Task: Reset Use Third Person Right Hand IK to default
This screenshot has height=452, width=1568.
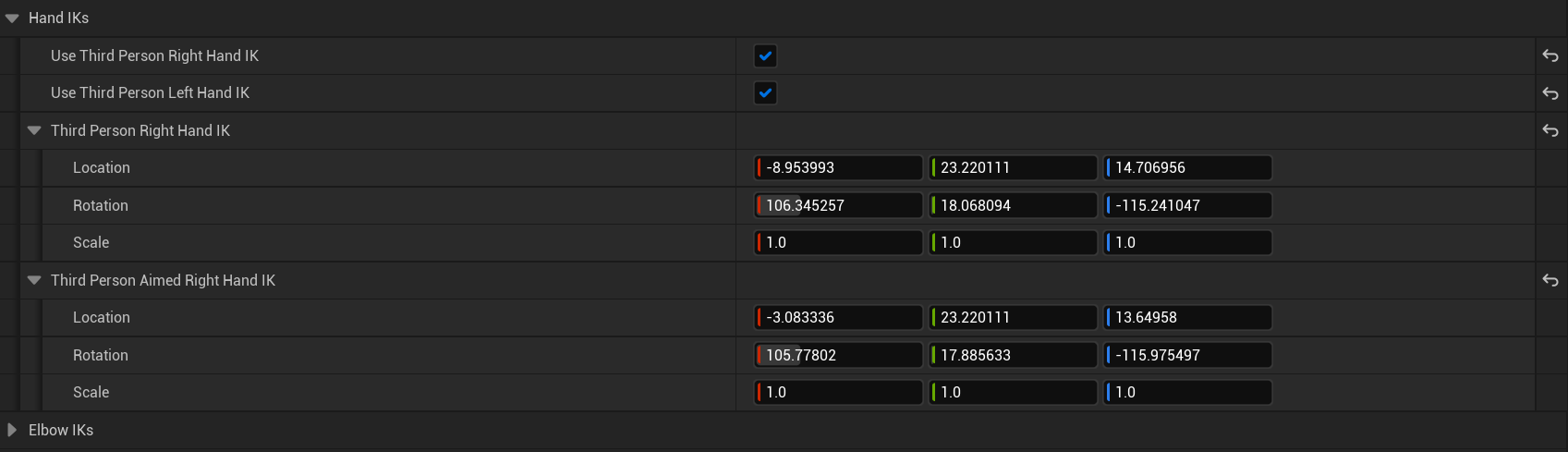Action: click(x=1550, y=56)
